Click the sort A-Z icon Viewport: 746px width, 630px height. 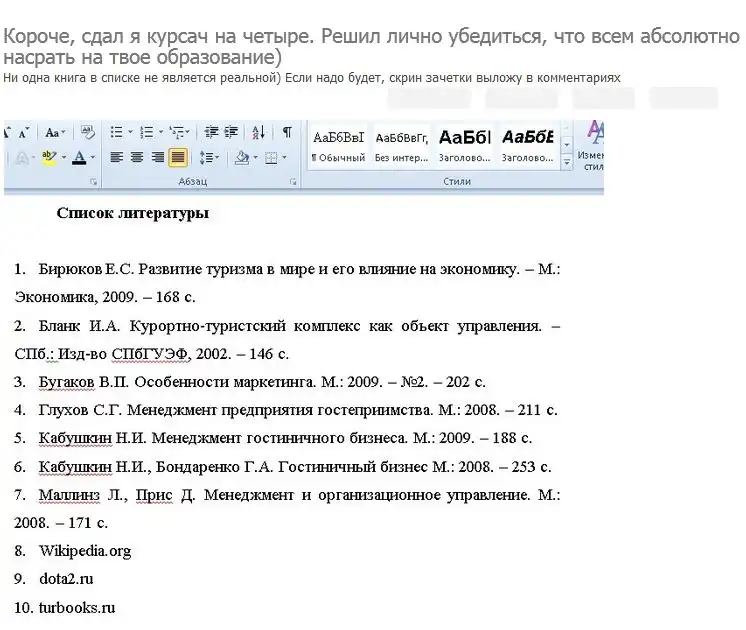[x=258, y=132]
